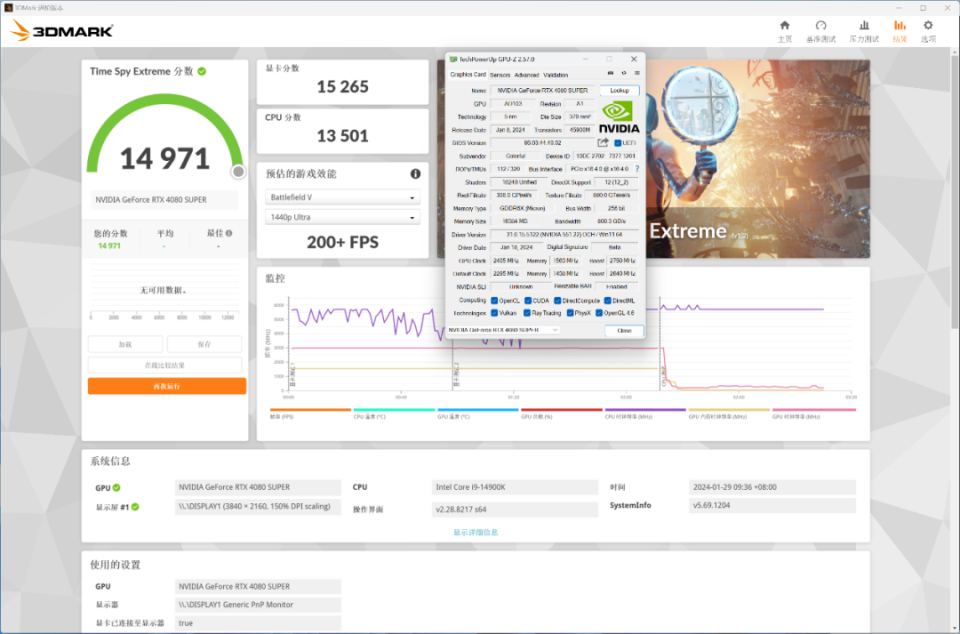Toggle the Vulkan checkbox
Image resolution: width=960 pixels, height=634 pixels.
(494, 313)
